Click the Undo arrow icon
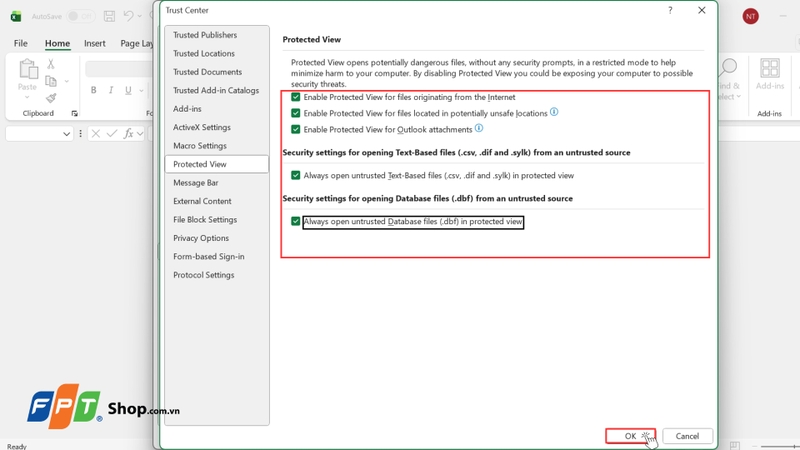The width and height of the screenshot is (800, 450). tap(128, 16)
